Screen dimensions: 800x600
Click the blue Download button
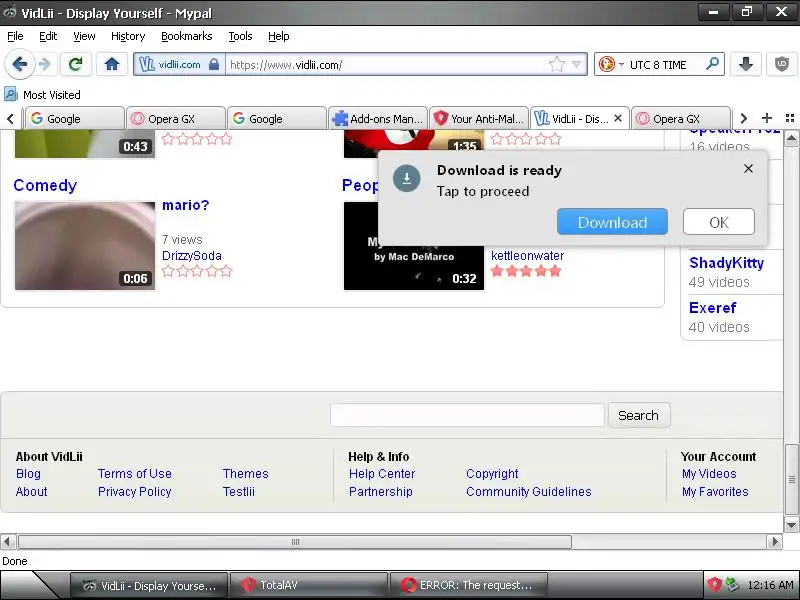(612, 222)
